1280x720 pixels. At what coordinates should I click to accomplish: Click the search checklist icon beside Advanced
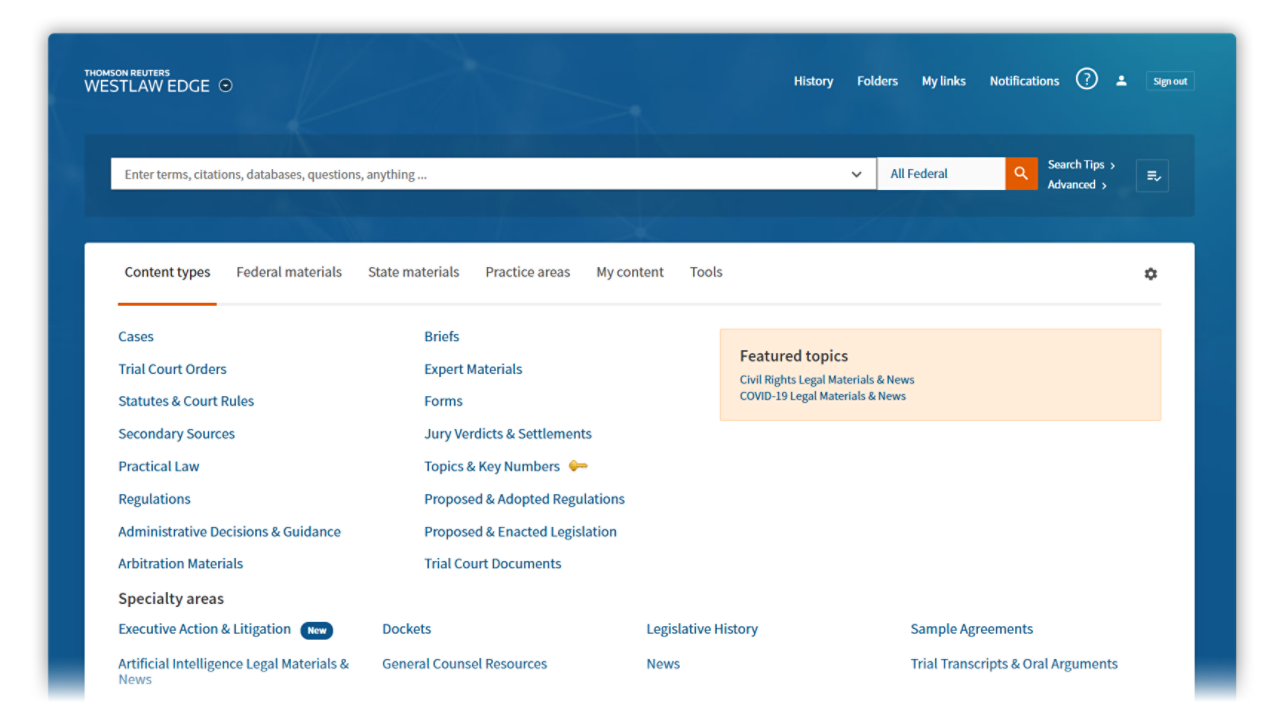pyautogui.click(x=1152, y=176)
